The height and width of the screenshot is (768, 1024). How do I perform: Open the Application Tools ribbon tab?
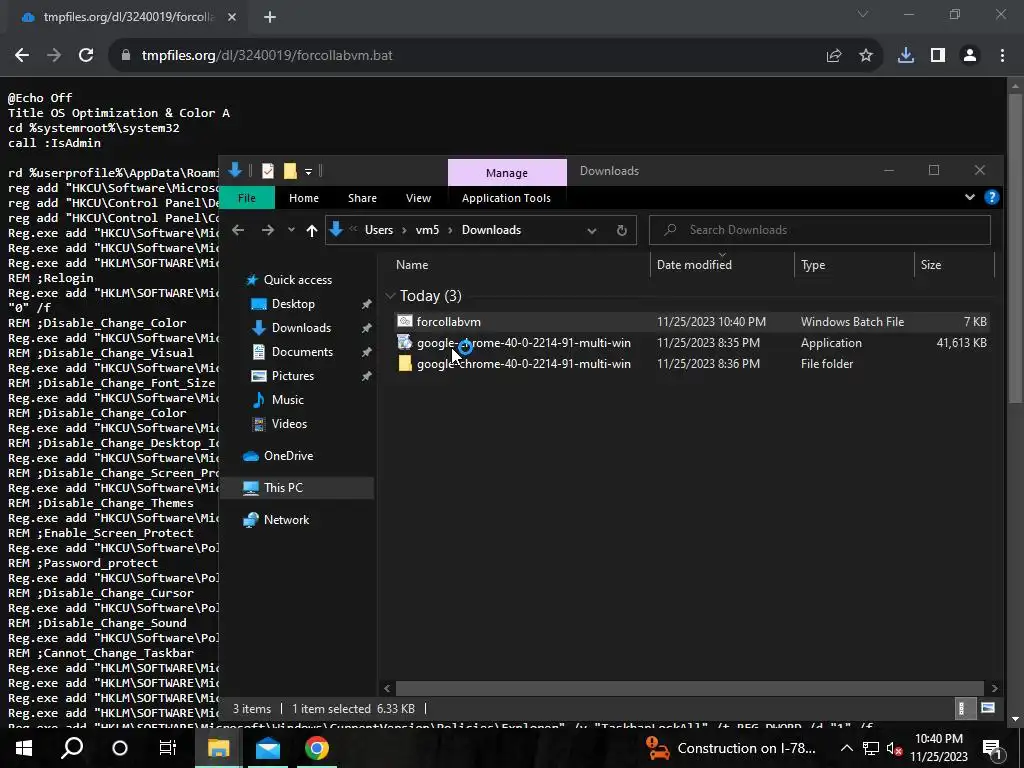(506, 198)
